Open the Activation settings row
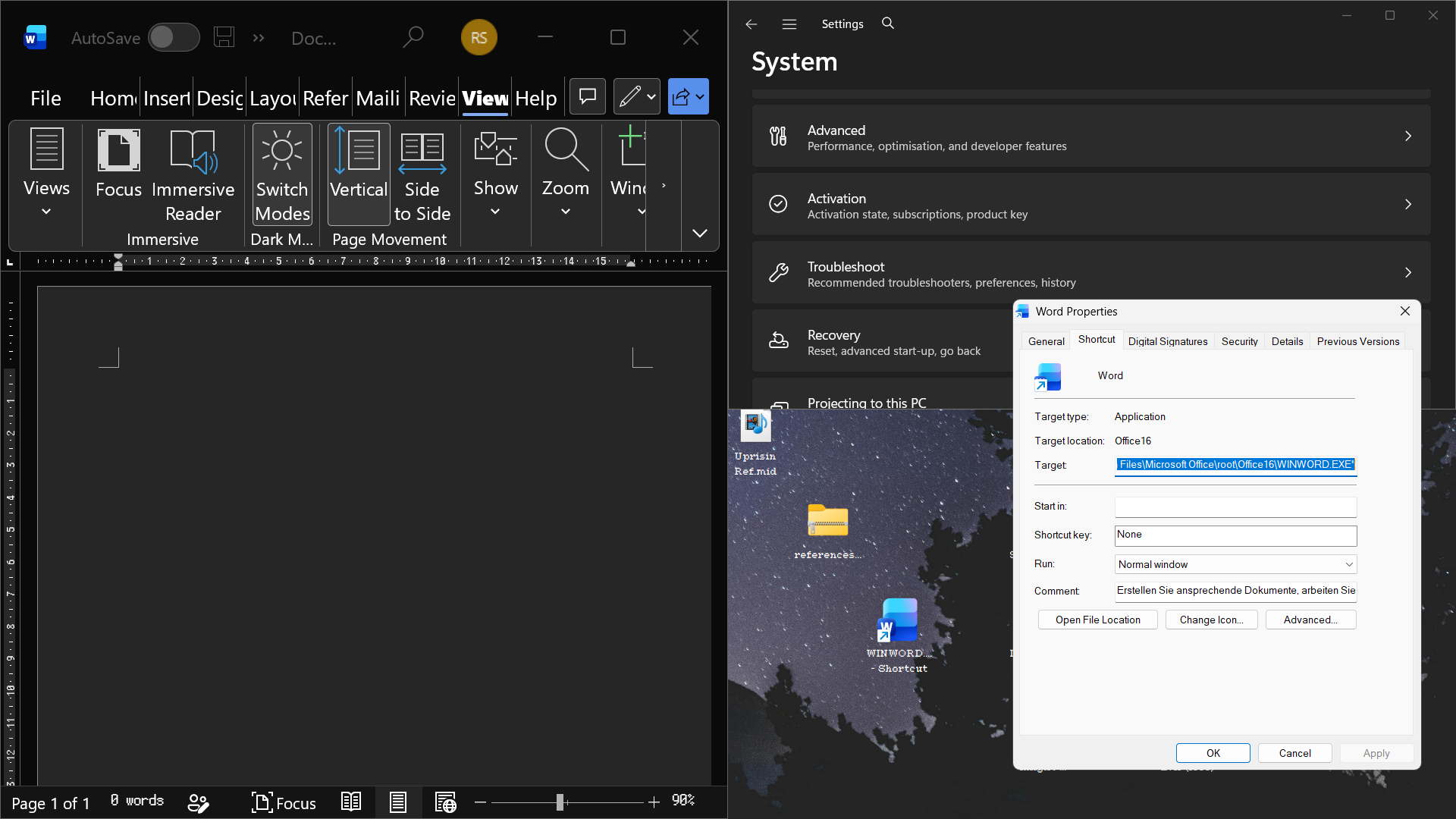Image resolution: width=1456 pixels, height=819 pixels. [1090, 205]
